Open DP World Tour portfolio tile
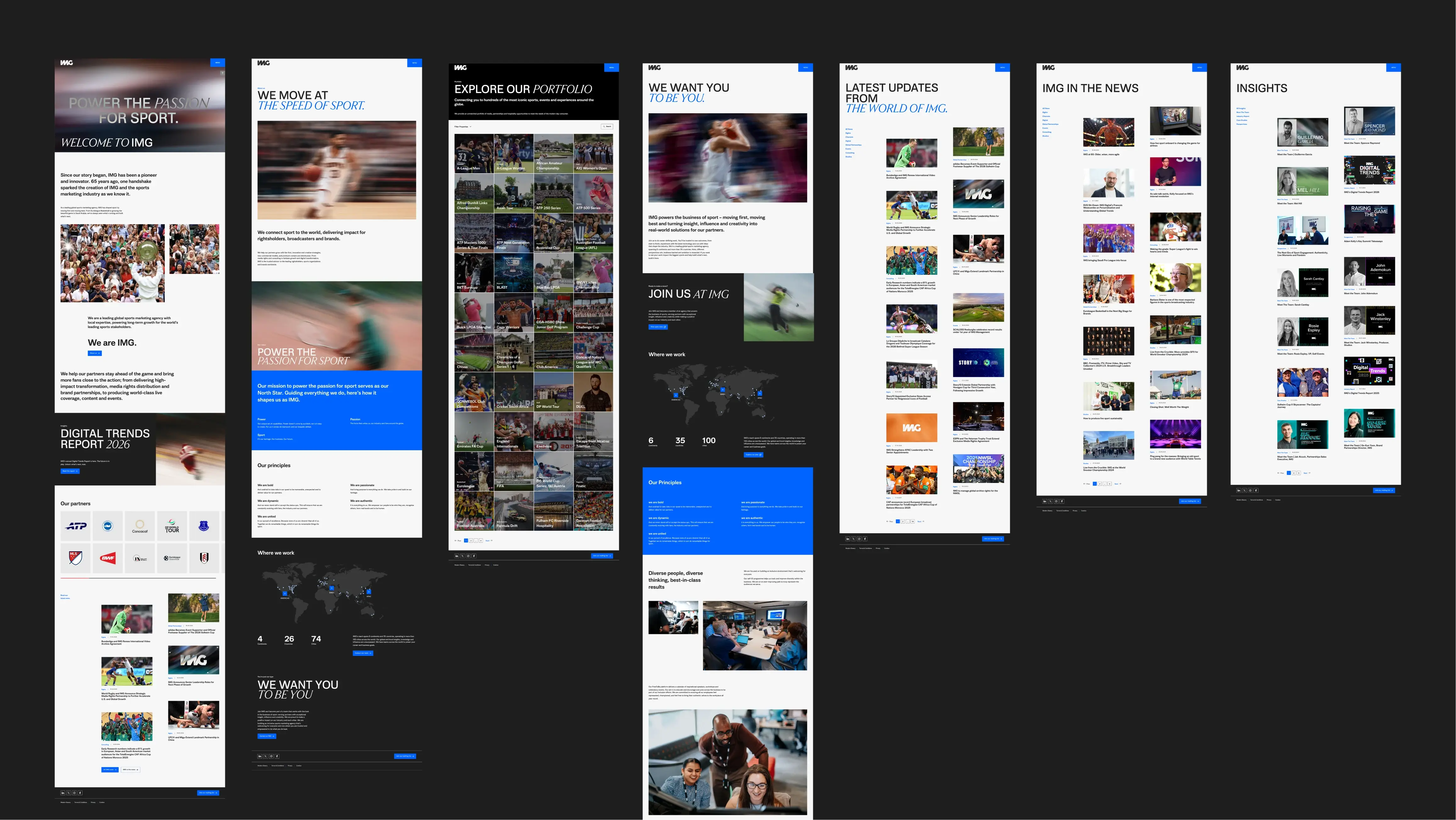 (x=553, y=391)
